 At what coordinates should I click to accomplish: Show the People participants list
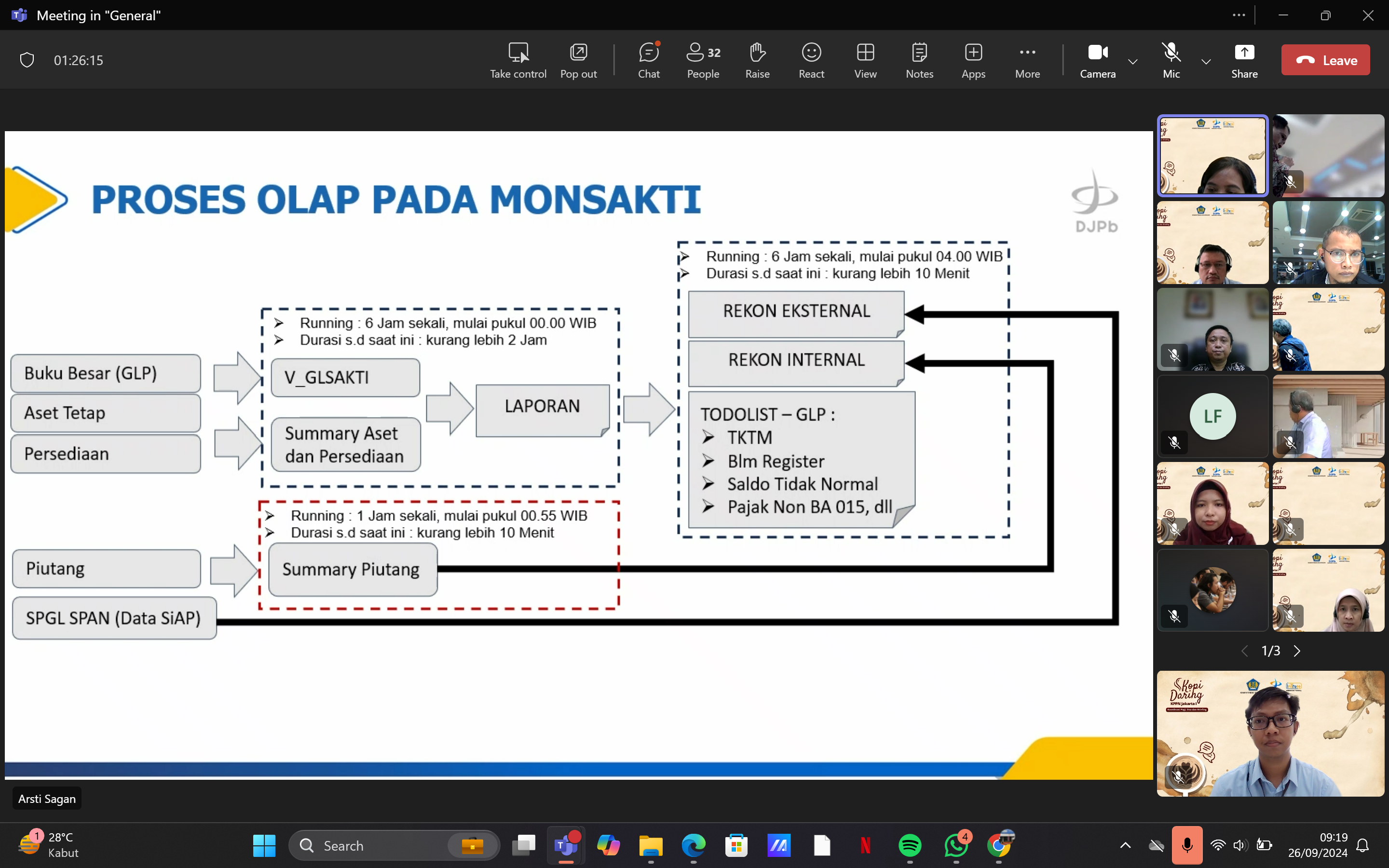[x=703, y=60]
